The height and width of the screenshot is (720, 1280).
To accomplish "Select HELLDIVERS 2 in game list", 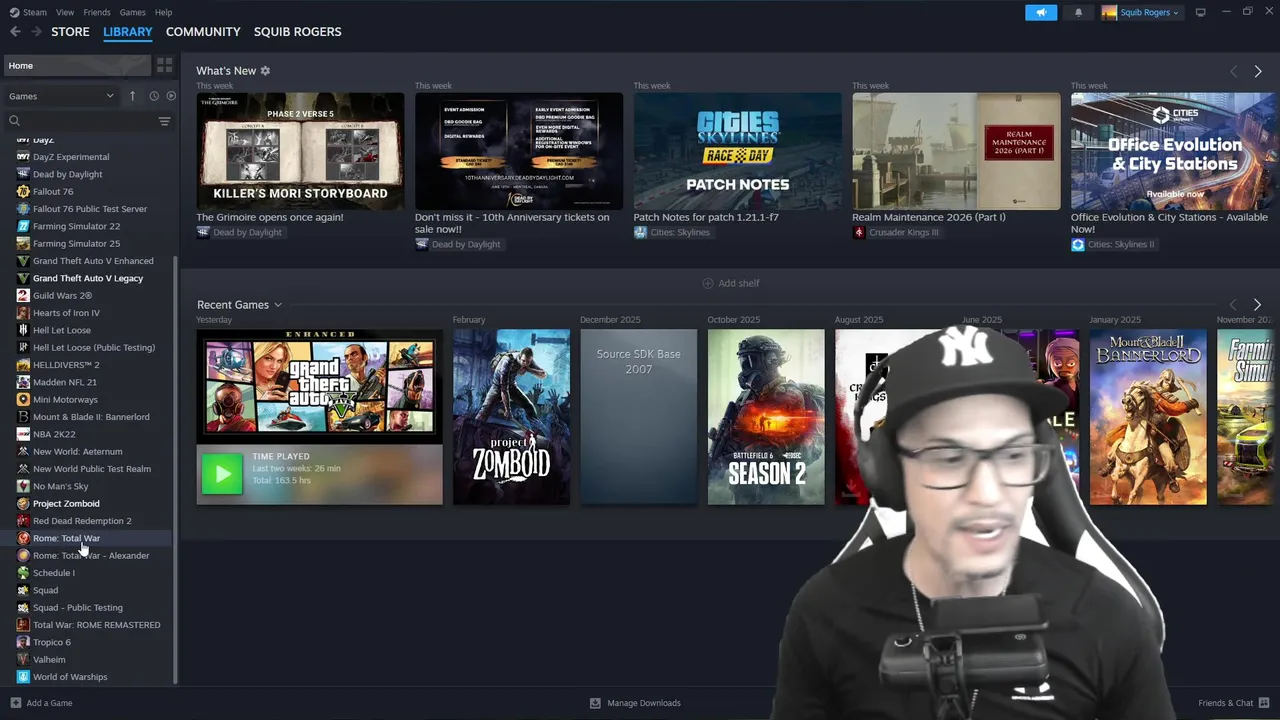I will (66, 365).
